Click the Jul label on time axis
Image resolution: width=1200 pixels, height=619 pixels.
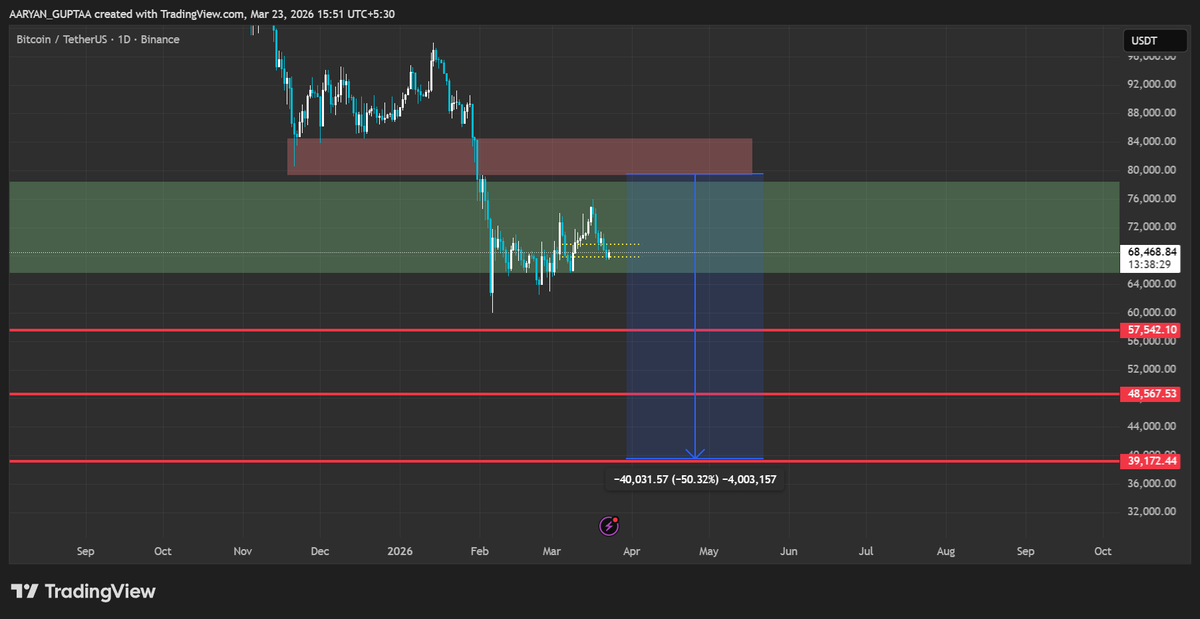coord(866,551)
